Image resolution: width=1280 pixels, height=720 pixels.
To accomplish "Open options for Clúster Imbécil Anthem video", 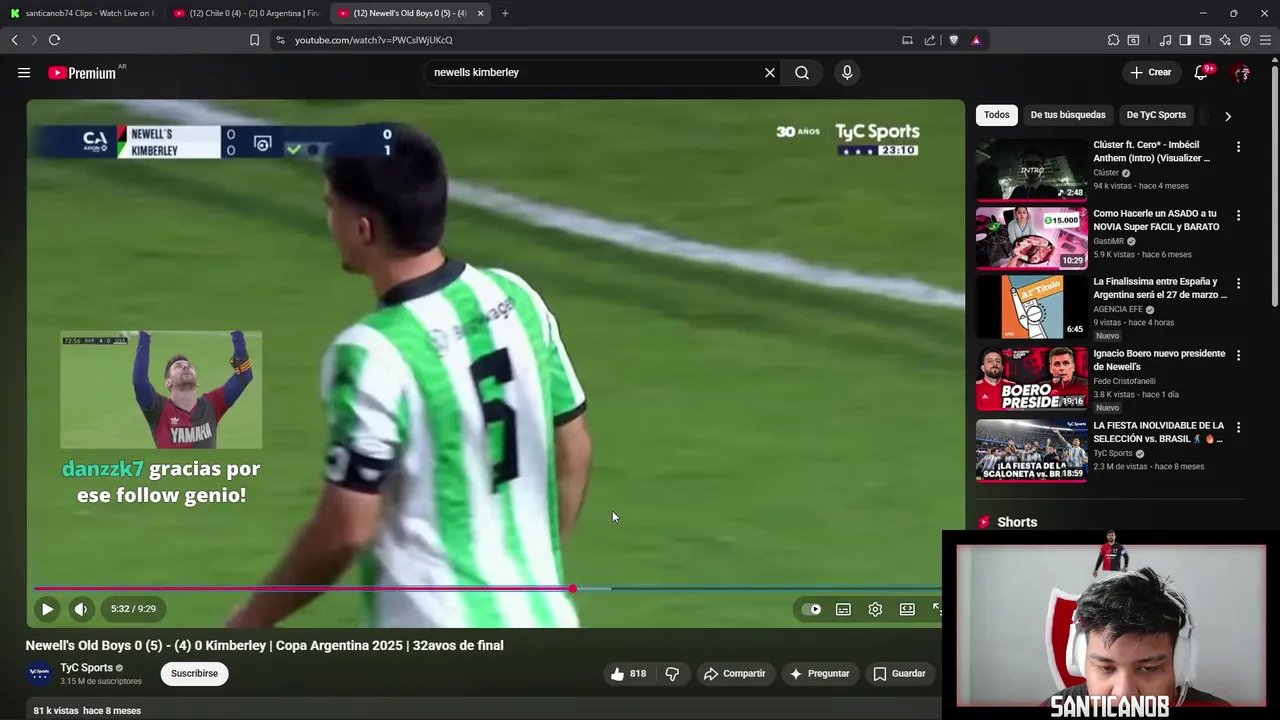I will coord(1238,147).
